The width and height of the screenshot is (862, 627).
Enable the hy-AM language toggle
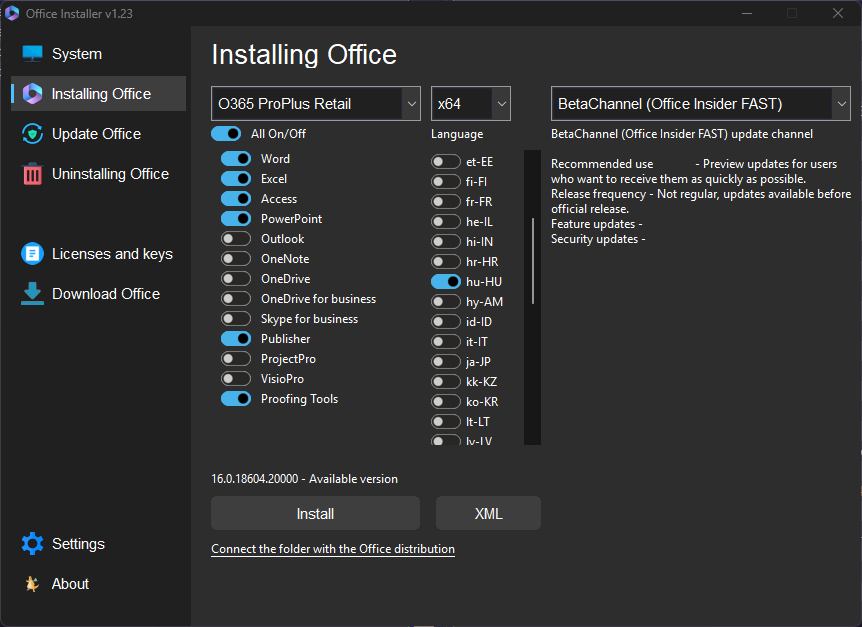click(446, 302)
